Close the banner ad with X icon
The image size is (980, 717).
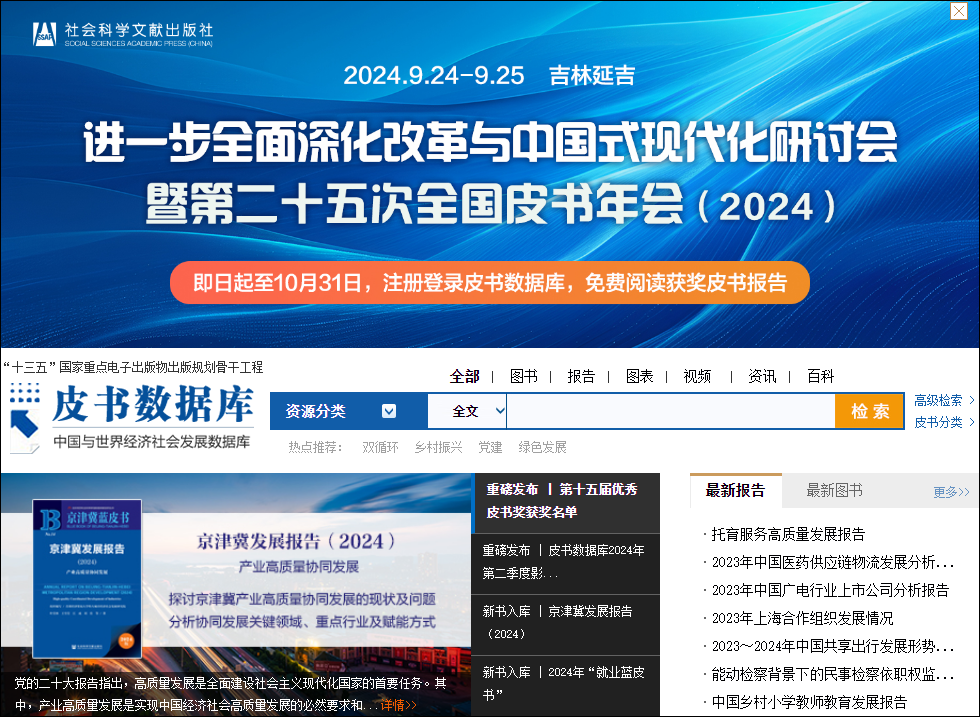pos(957,11)
